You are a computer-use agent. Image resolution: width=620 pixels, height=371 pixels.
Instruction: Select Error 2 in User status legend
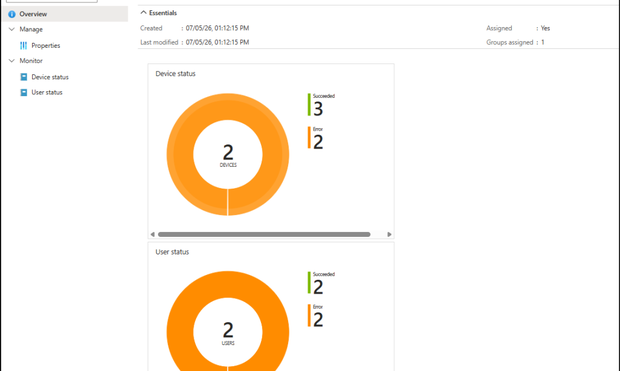point(316,316)
